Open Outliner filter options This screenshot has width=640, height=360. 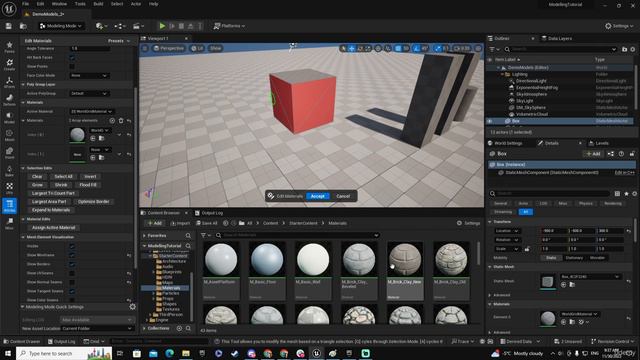pos(494,49)
